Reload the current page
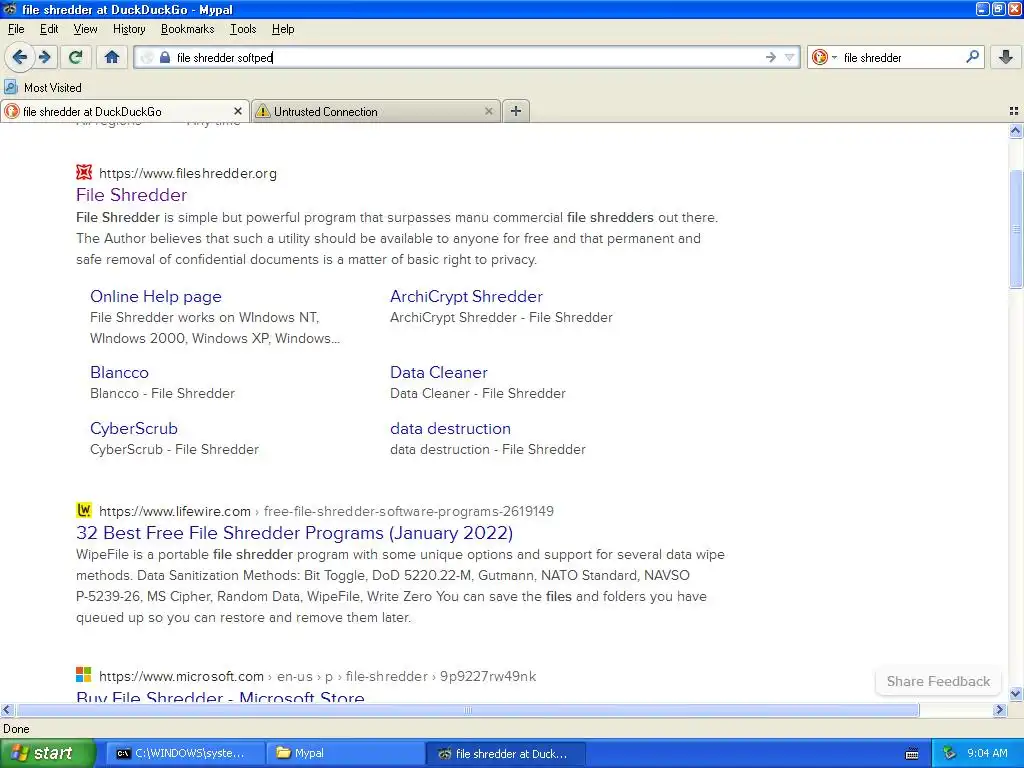1024x768 pixels. pyautogui.click(x=76, y=57)
